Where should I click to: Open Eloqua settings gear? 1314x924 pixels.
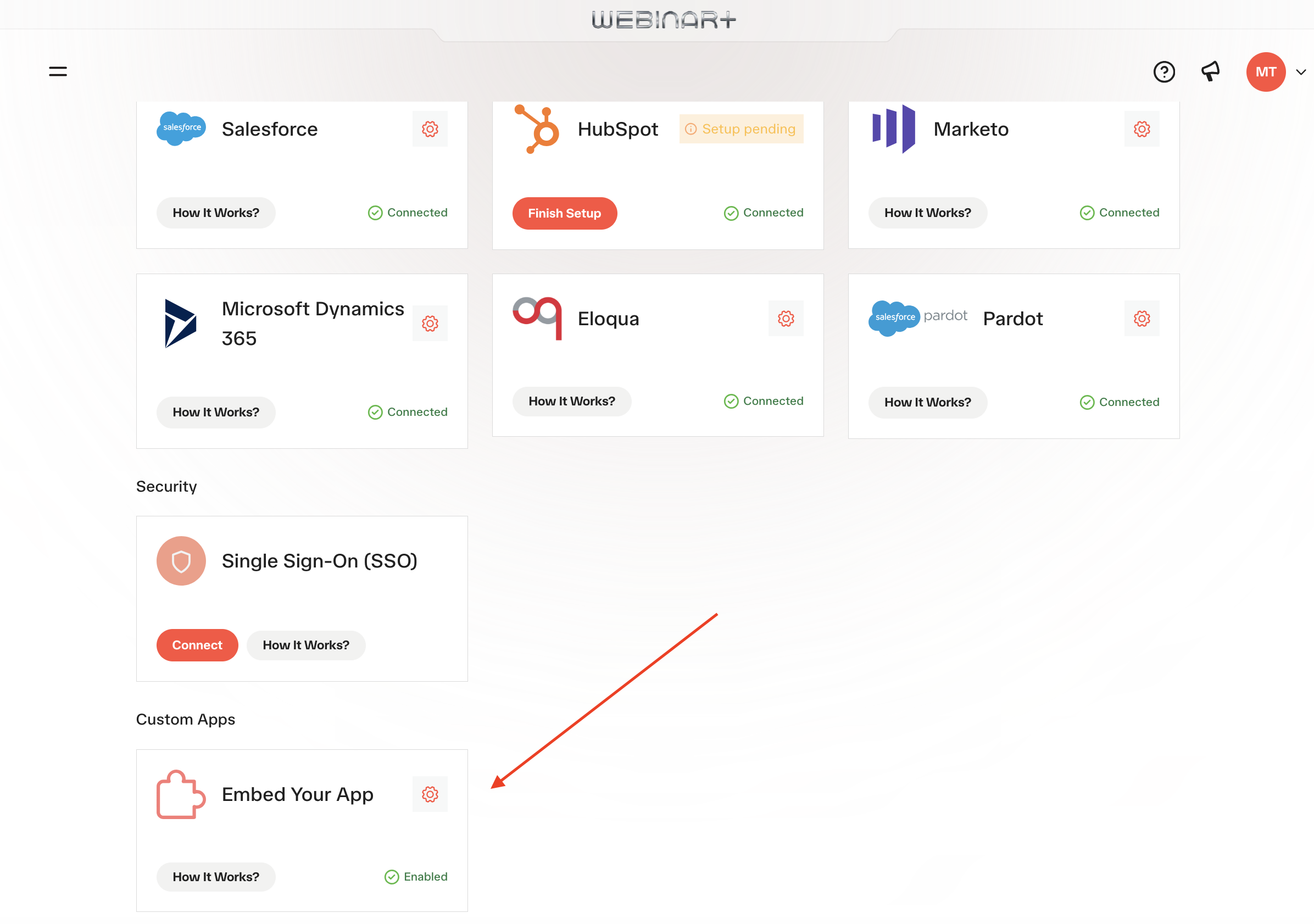point(786,318)
